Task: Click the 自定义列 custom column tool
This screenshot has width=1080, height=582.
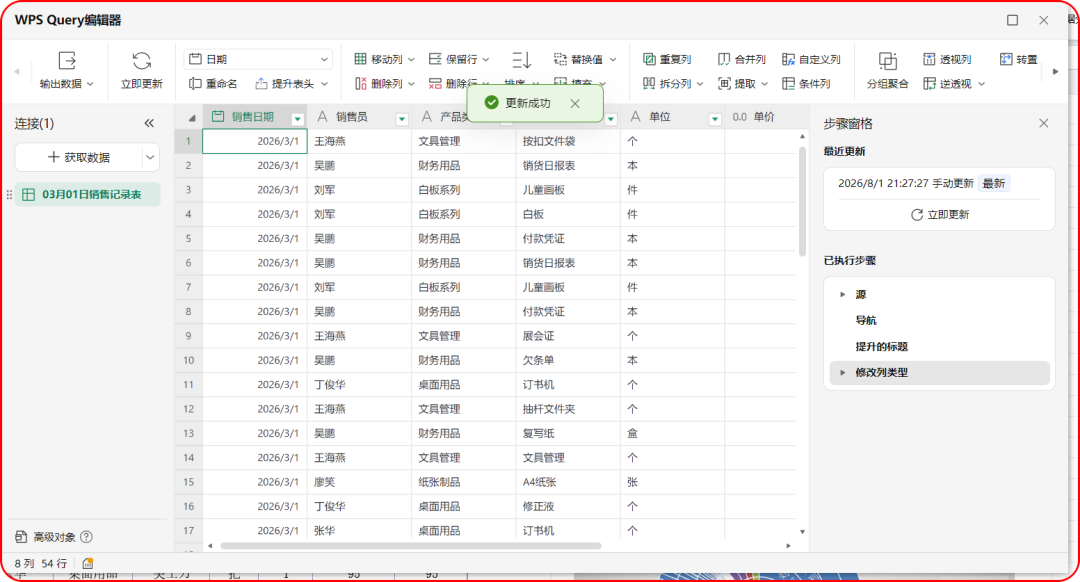Action: click(x=811, y=59)
